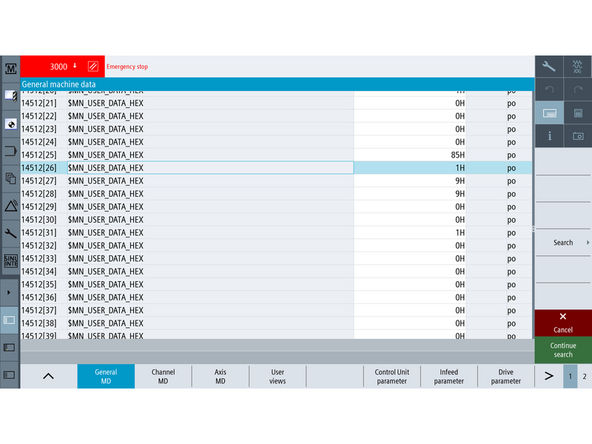The height and width of the screenshot is (444, 592).
Task: Select the highlighted screen layout icon
Action: click(x=9, y=320)
